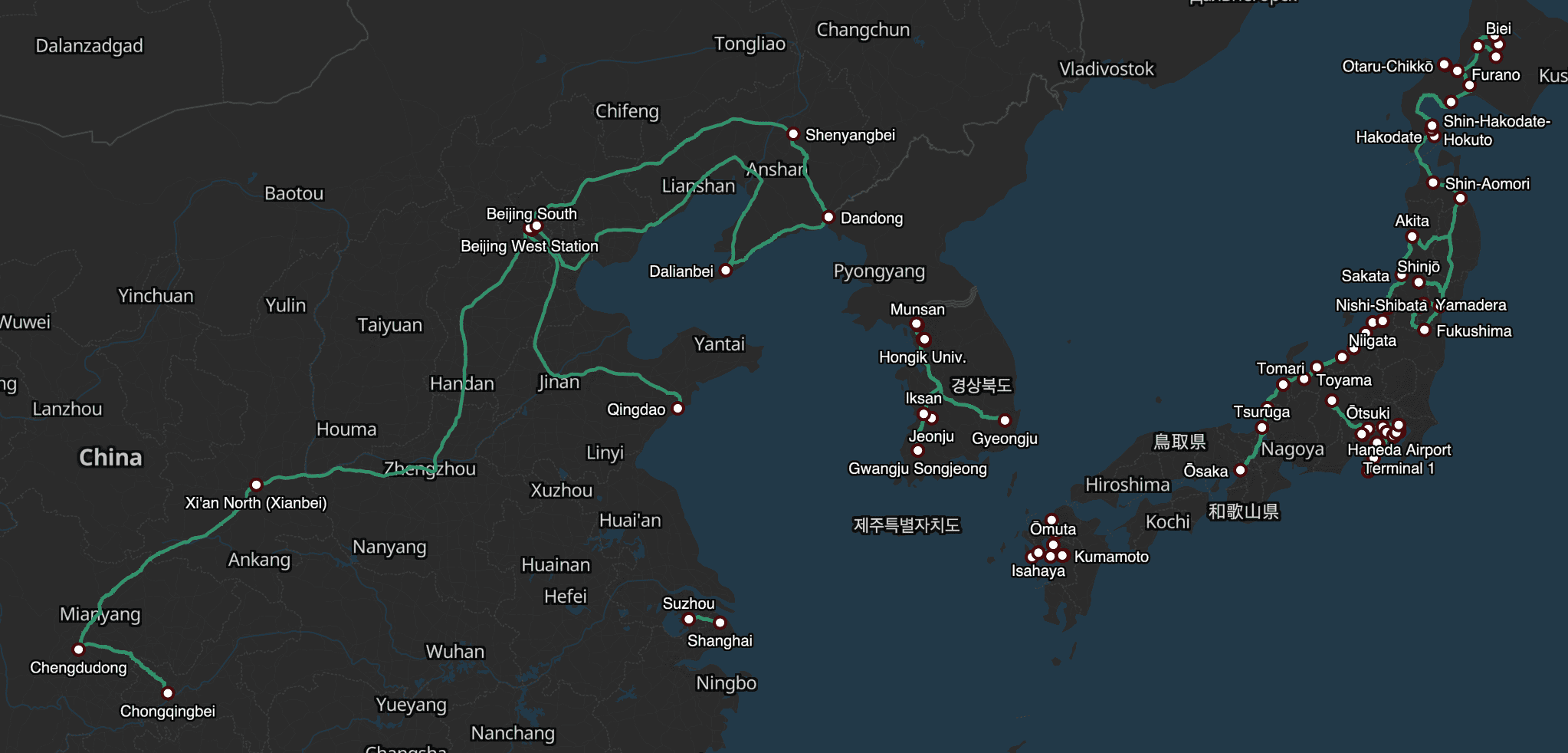
Task: Click the Shenyangbei station marker
Action: [x=793, y=134]
